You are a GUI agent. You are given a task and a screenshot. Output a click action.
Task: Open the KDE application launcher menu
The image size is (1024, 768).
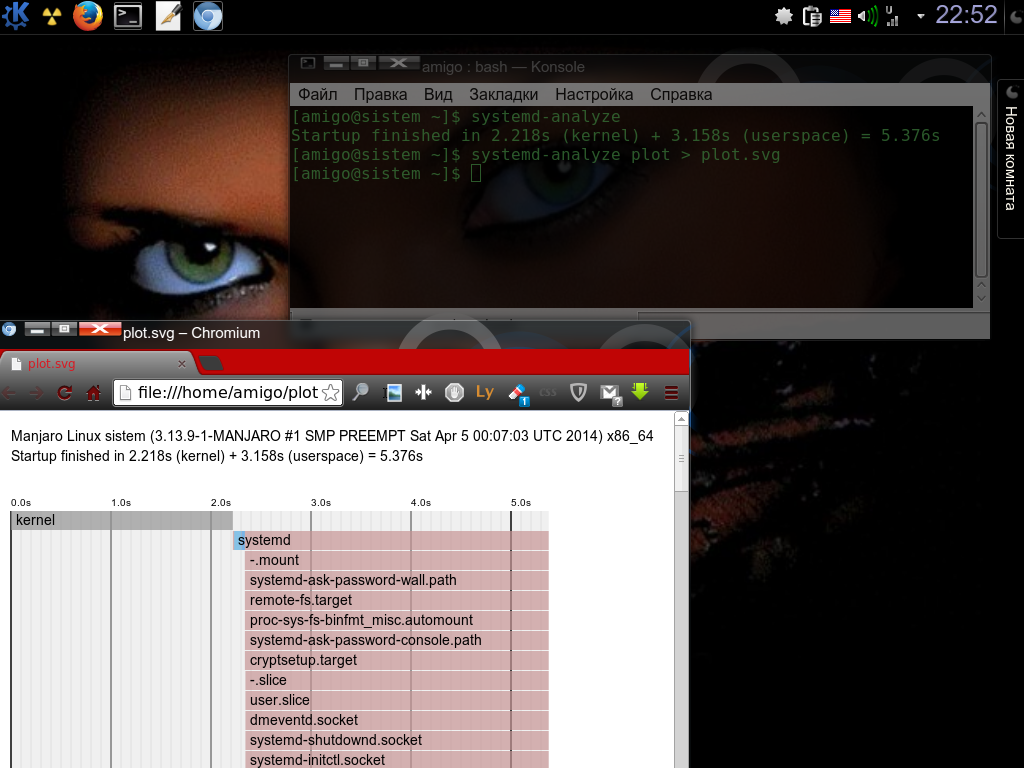point(16,16)
